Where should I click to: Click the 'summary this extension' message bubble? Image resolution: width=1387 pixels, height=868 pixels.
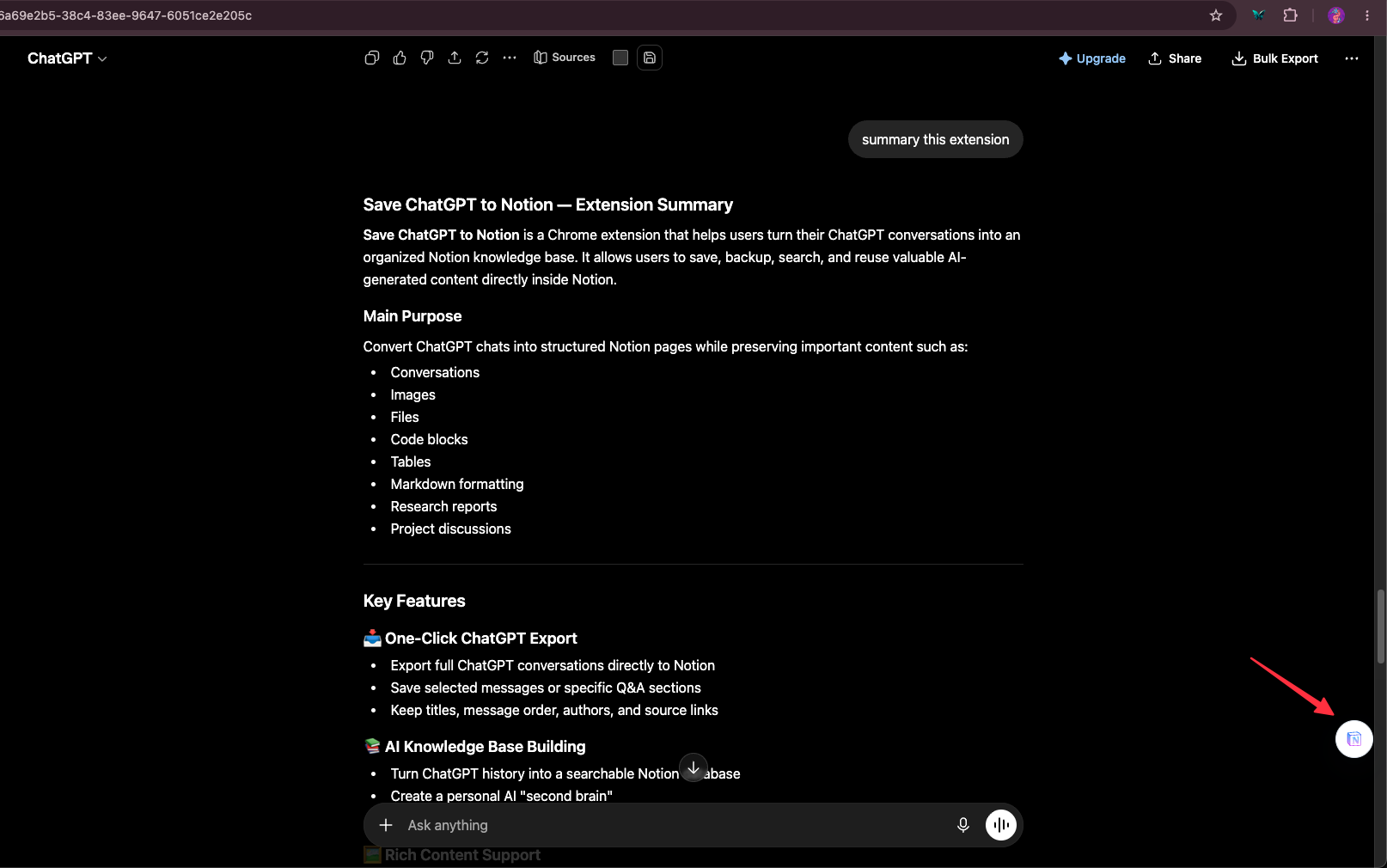coord(936,139)
